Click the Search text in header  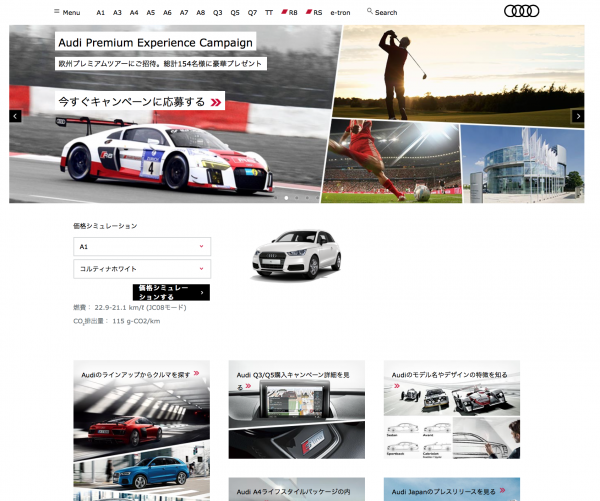386,13
